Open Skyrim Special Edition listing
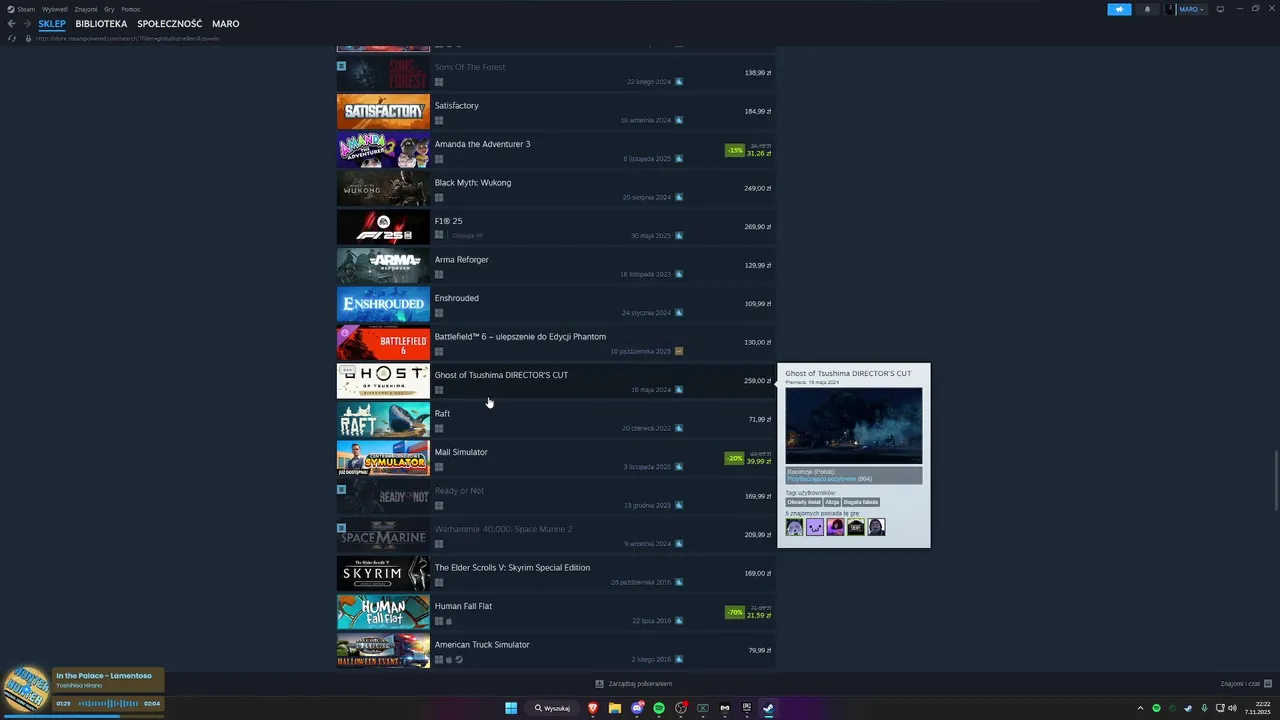This screenshot has width=1280, height=720. coord(556,574)
